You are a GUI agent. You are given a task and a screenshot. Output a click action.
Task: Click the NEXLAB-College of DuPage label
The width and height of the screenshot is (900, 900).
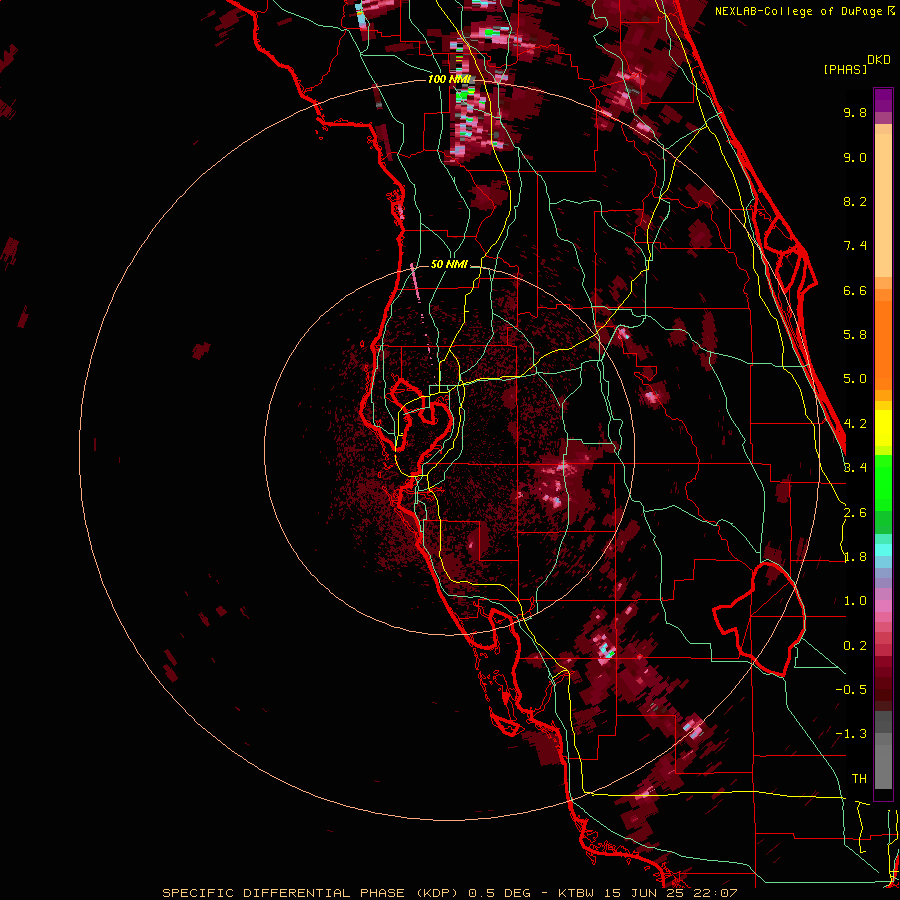(x=798, y=11)
